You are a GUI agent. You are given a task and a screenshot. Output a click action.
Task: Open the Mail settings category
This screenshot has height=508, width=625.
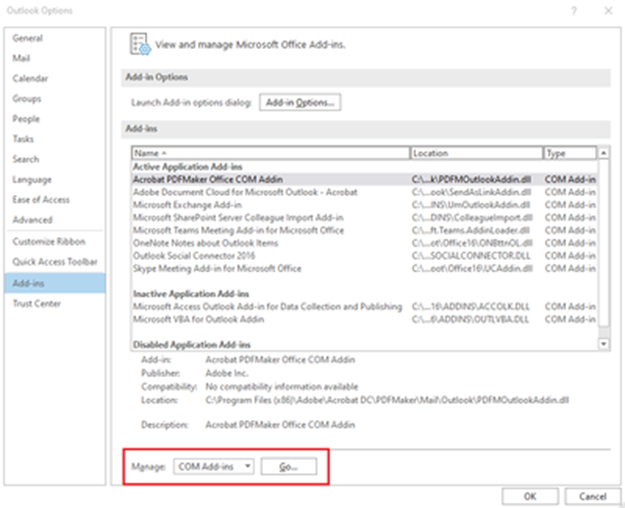point(20,58)
